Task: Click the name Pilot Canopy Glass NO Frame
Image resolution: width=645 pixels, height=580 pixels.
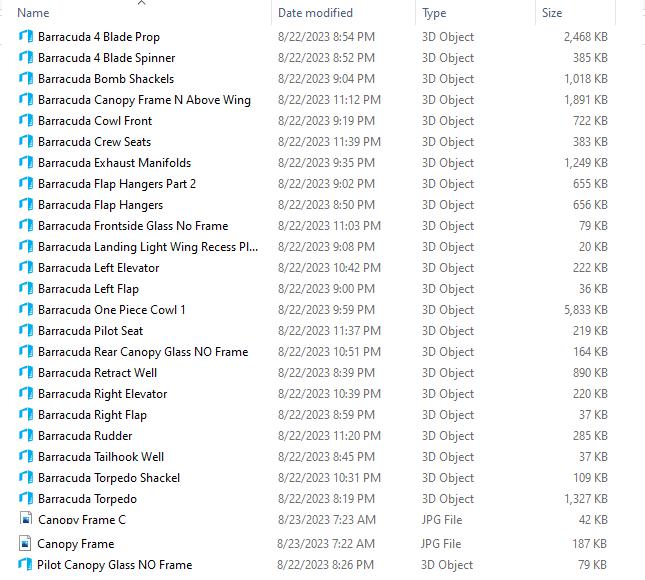Action: (x=114, y=565)
